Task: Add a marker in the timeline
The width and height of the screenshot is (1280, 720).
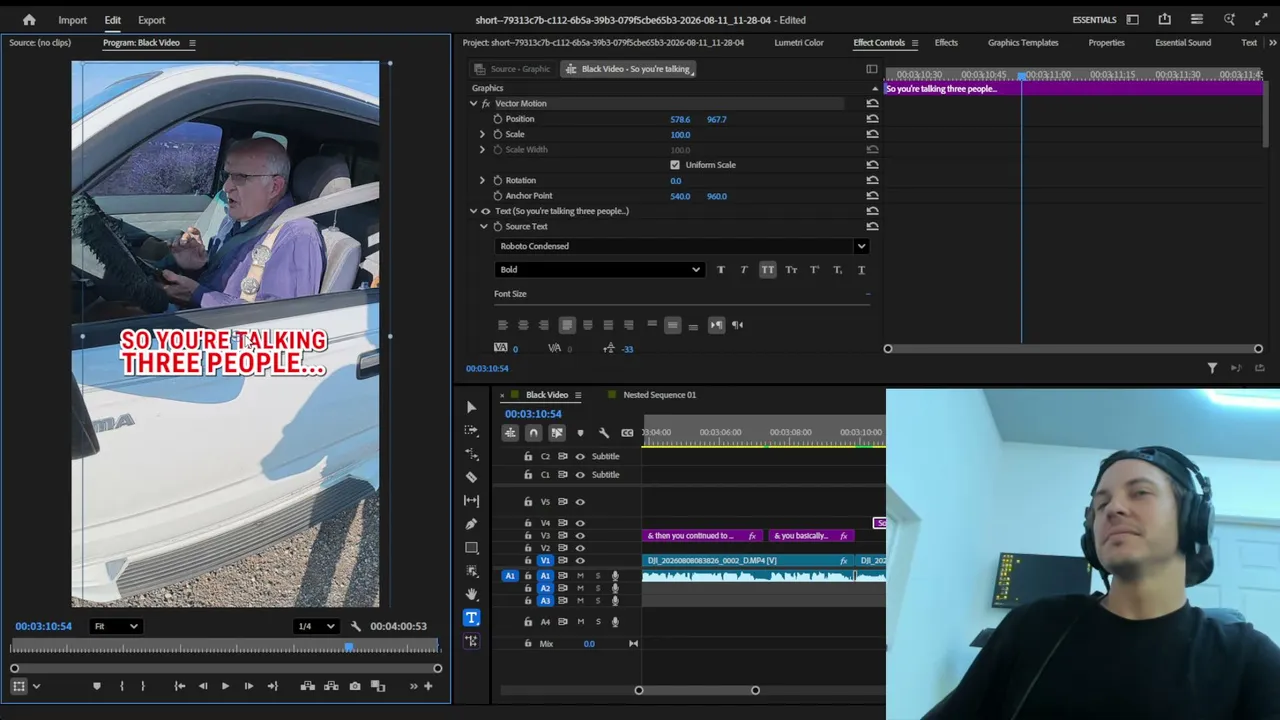Action: click(x=580, y=433)
